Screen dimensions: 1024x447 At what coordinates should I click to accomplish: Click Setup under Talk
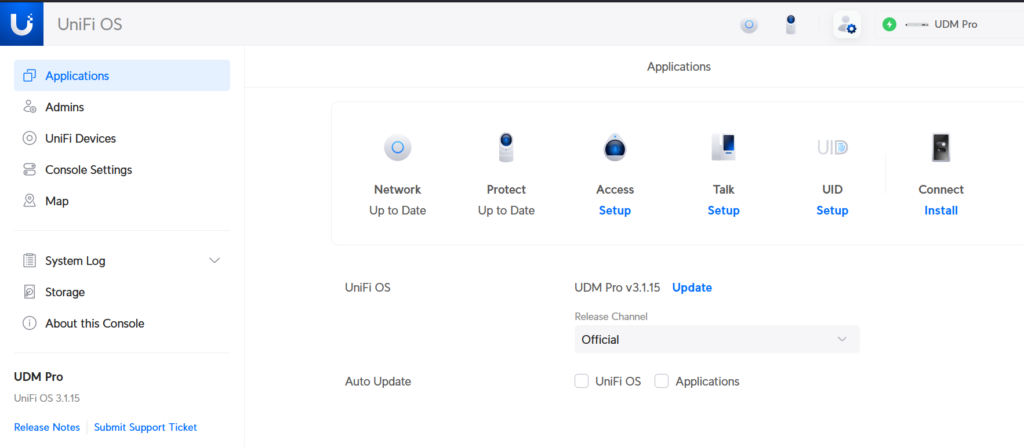(x=724, y=210)
